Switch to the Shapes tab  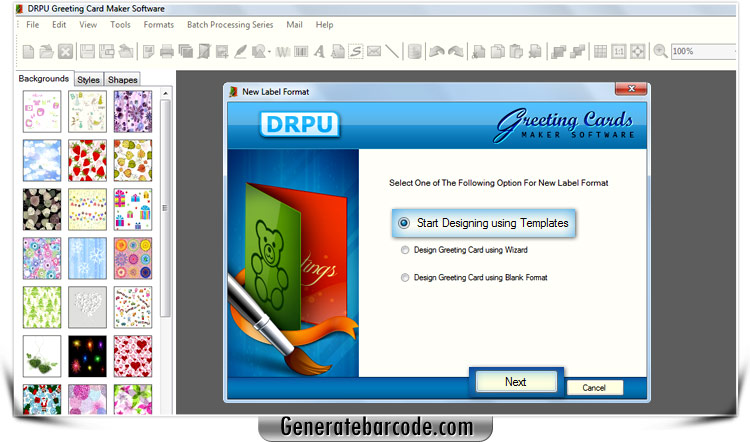pos(122,80)
